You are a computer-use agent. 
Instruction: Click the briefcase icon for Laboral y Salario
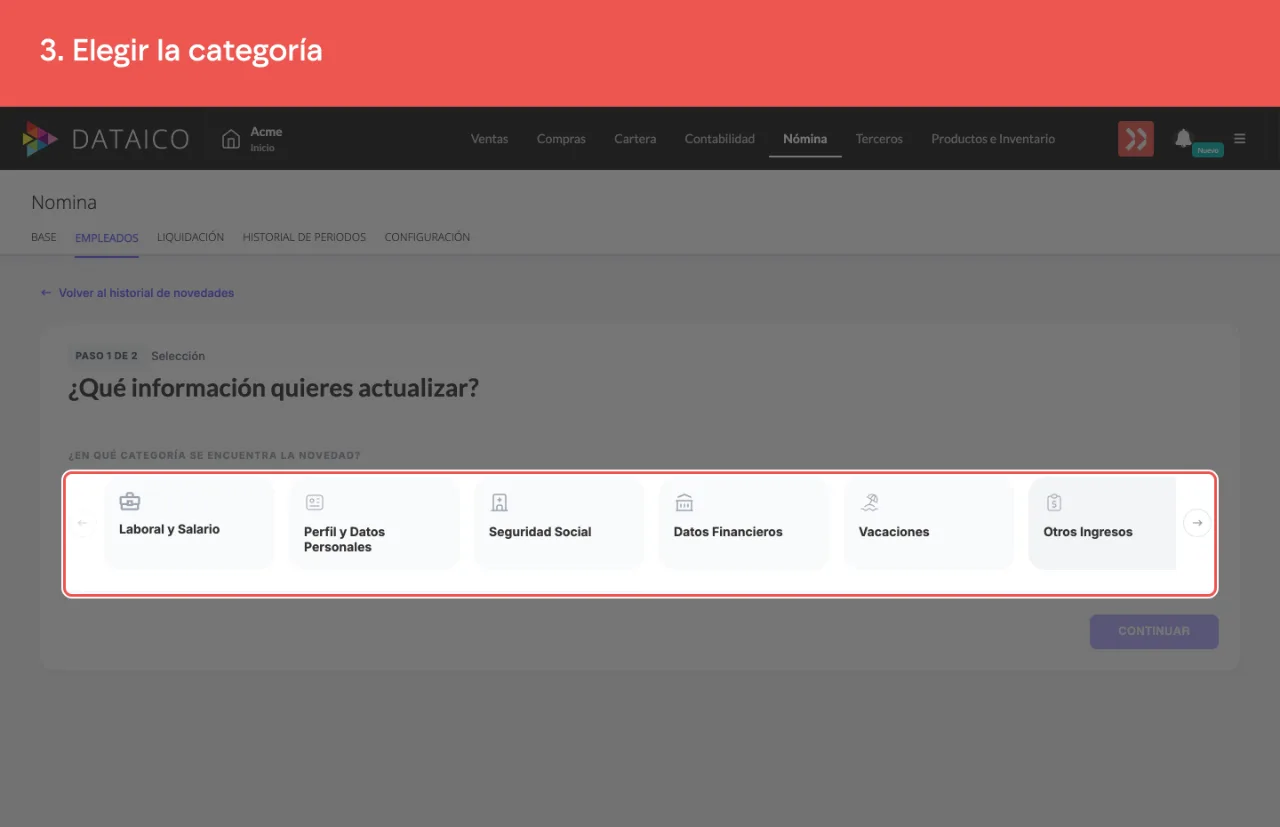click(x=130, y=501)
